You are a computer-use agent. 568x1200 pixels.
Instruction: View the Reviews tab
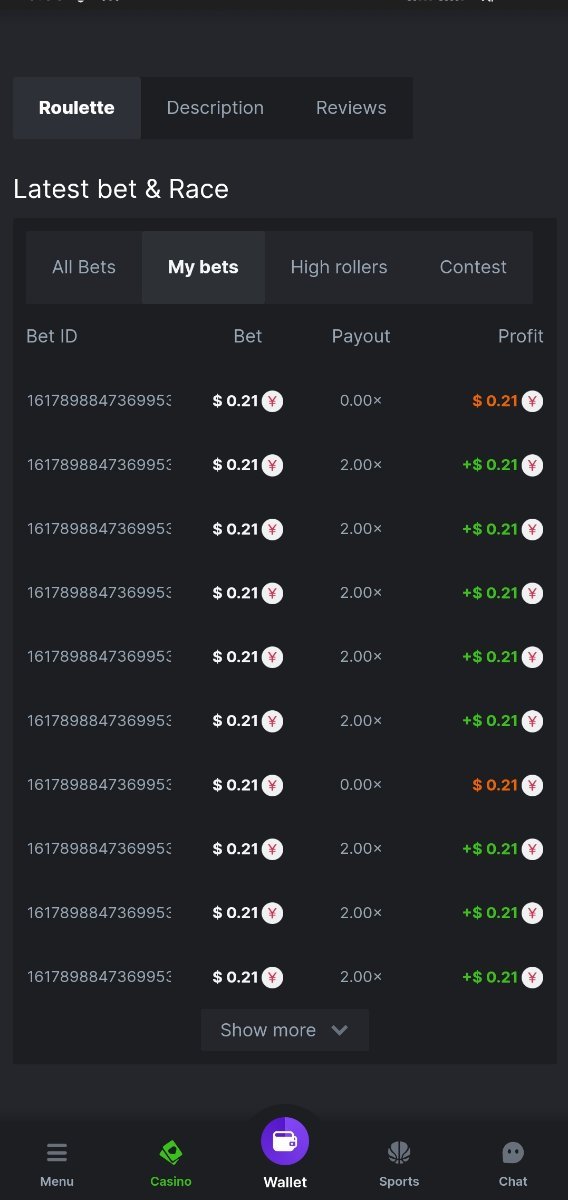(351, 108)
